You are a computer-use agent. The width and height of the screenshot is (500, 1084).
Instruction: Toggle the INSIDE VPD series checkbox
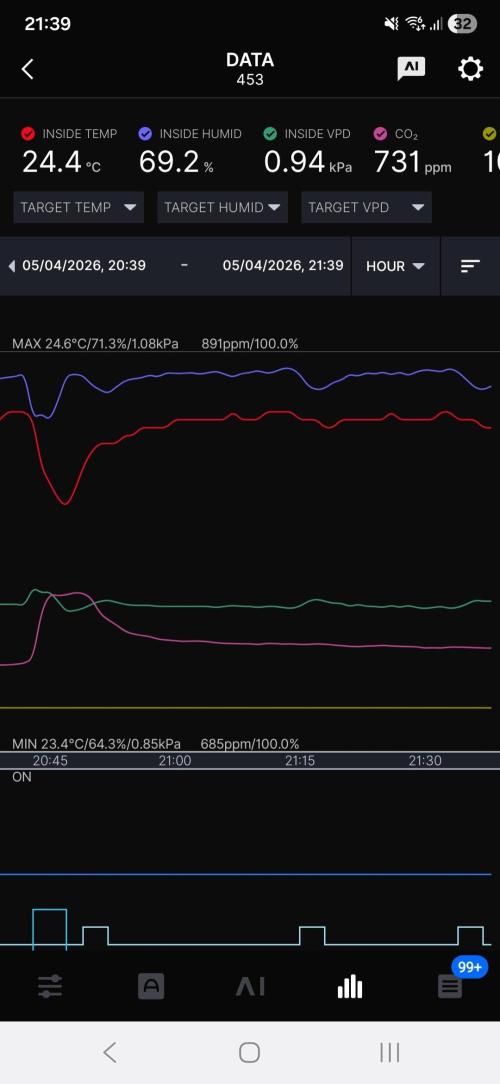click(x=270, y=133)
